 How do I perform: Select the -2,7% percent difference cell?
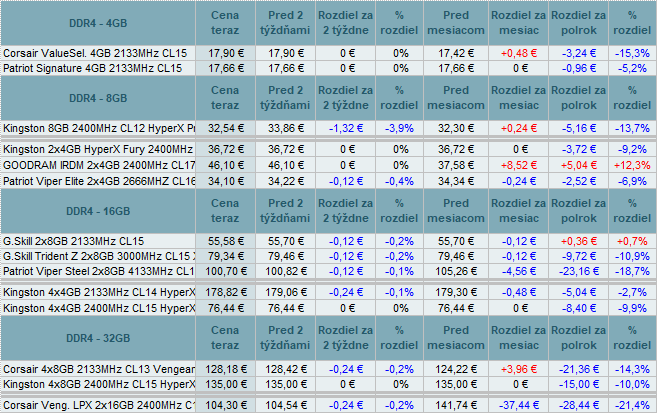pyautogui.click(x=632, y=292)
